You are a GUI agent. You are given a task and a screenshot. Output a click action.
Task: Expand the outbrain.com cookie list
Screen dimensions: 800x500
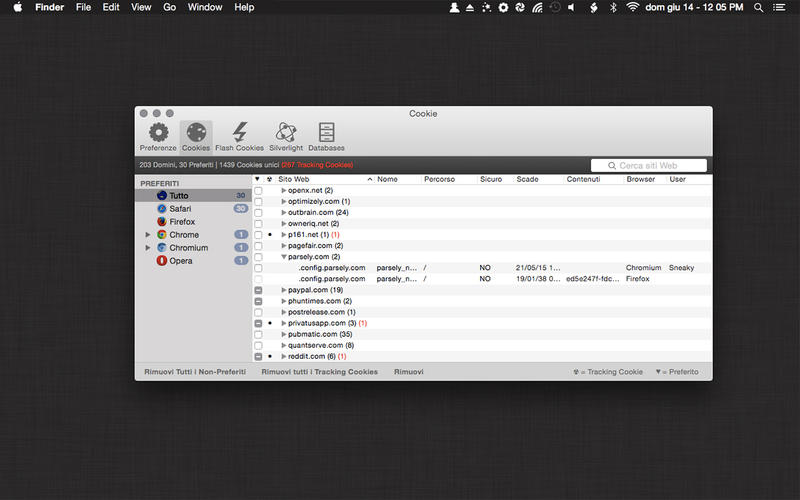pos(284,212)
